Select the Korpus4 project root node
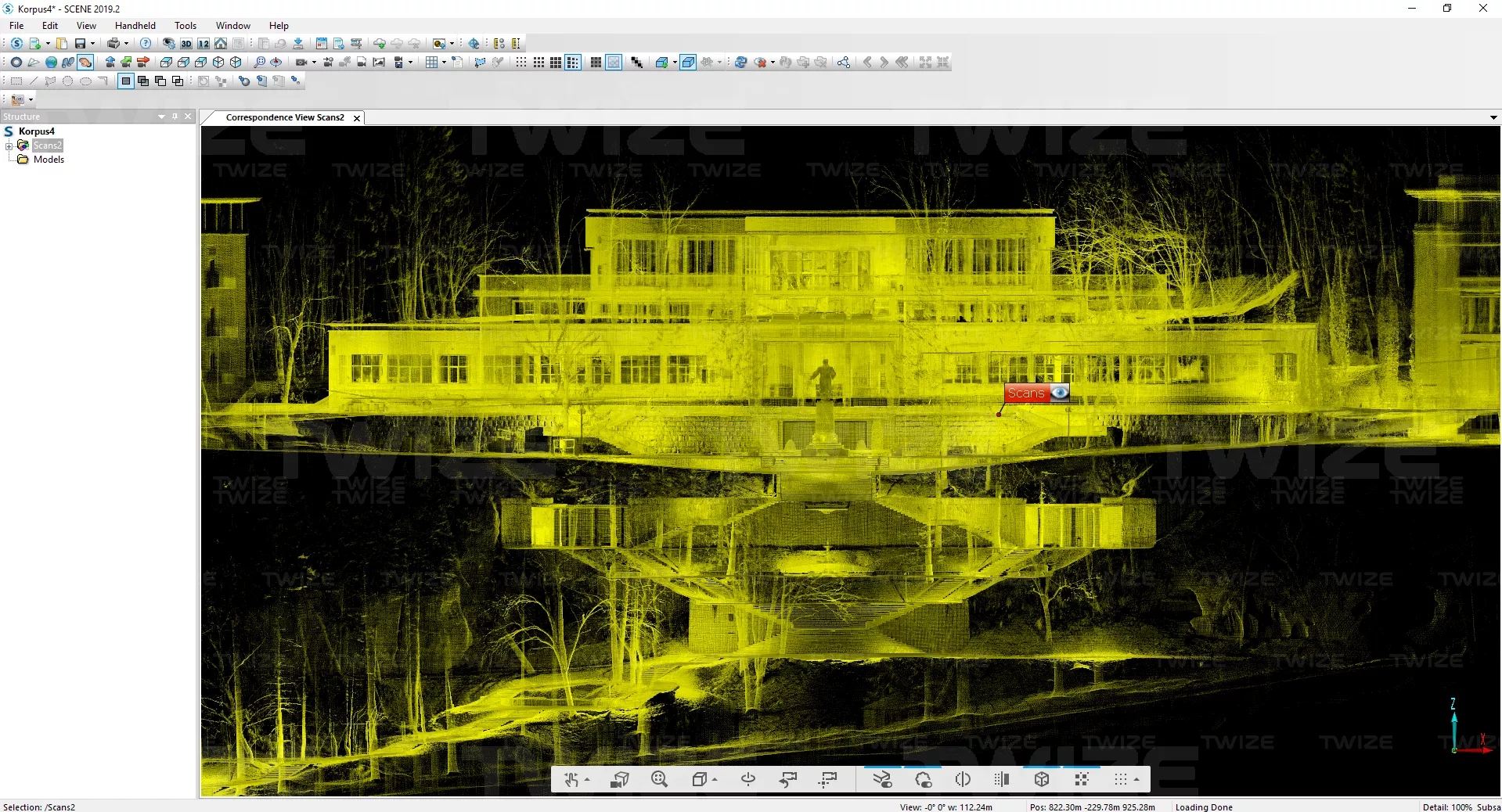1502x812 pixels. pyautogui.click(x=36, y=131)
